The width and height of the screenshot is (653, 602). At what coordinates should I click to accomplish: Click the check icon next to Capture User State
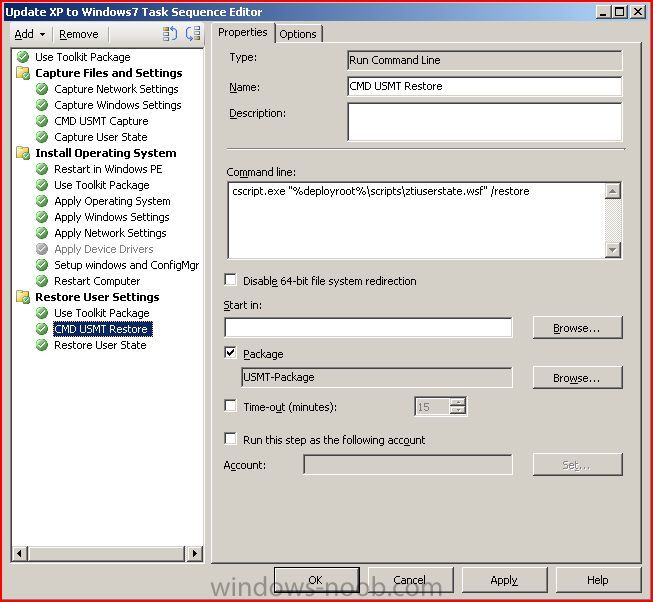[x=42, y=137]
